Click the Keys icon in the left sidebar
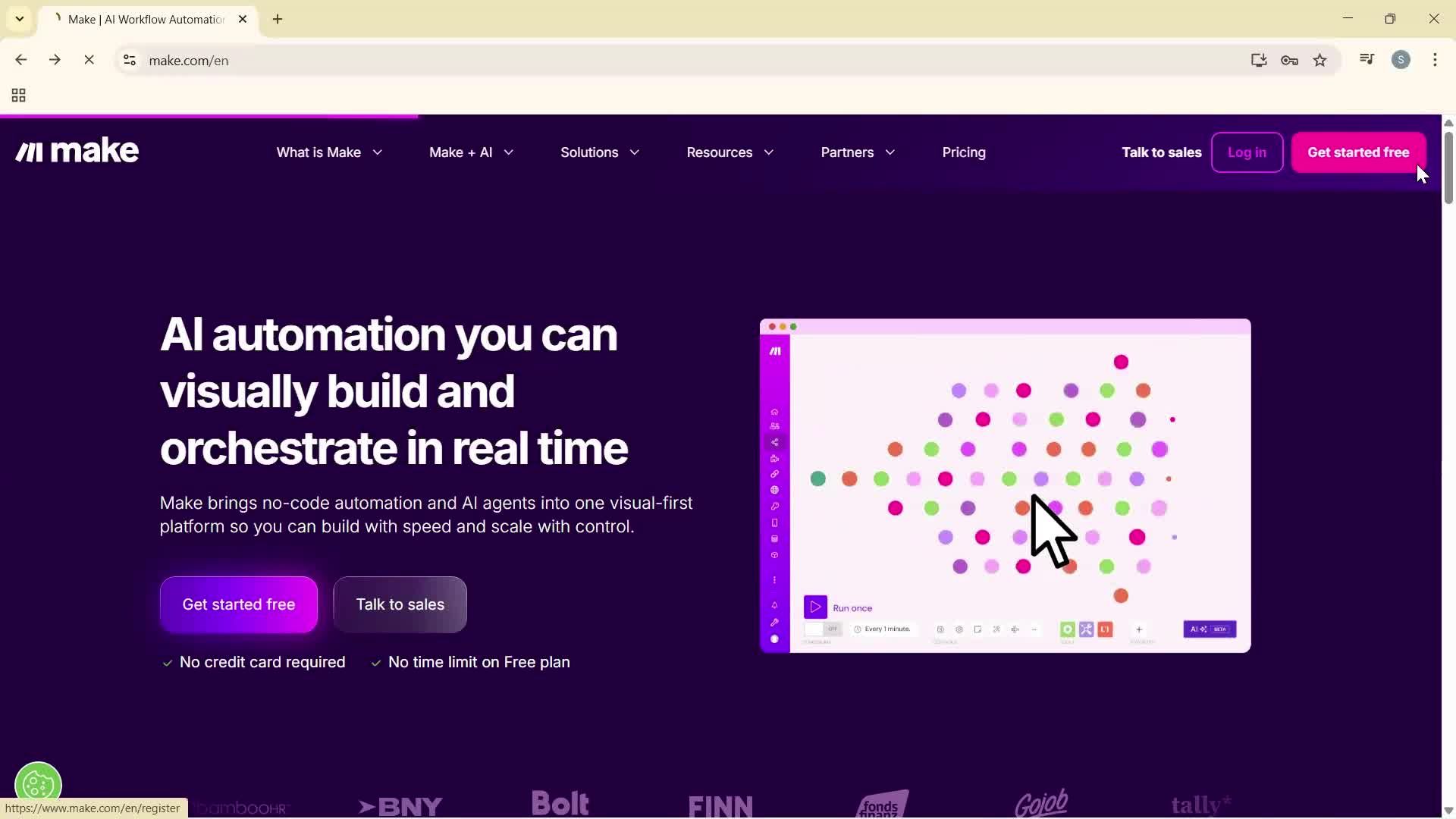Image resolution: width=1456 pixels, height=819 pixels. click(774, 506)
